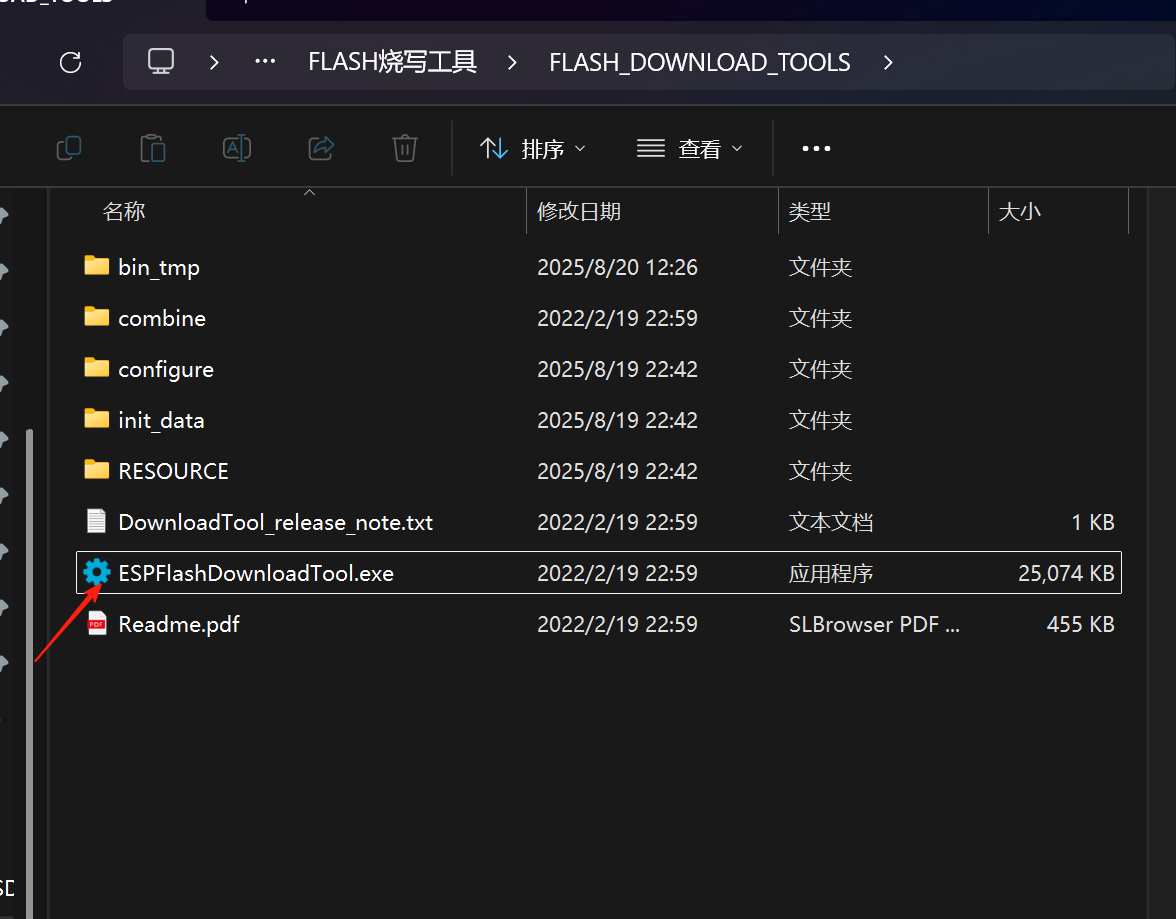Click the text document icon of release note
Viewport: 1176px width, 919px height.
(x=96, y=521)
